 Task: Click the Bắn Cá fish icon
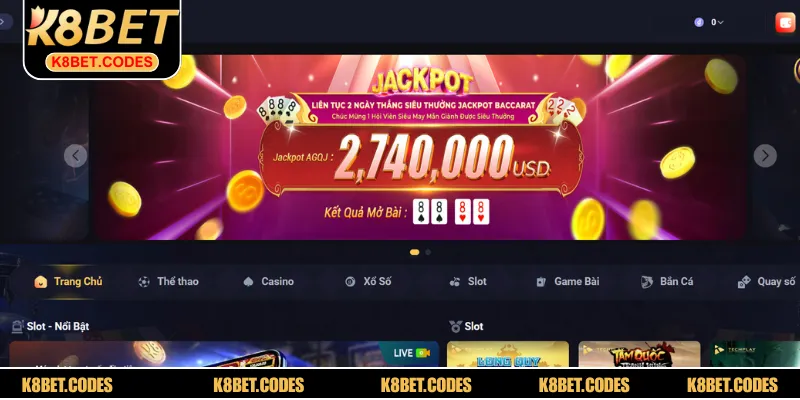point(647,282)
